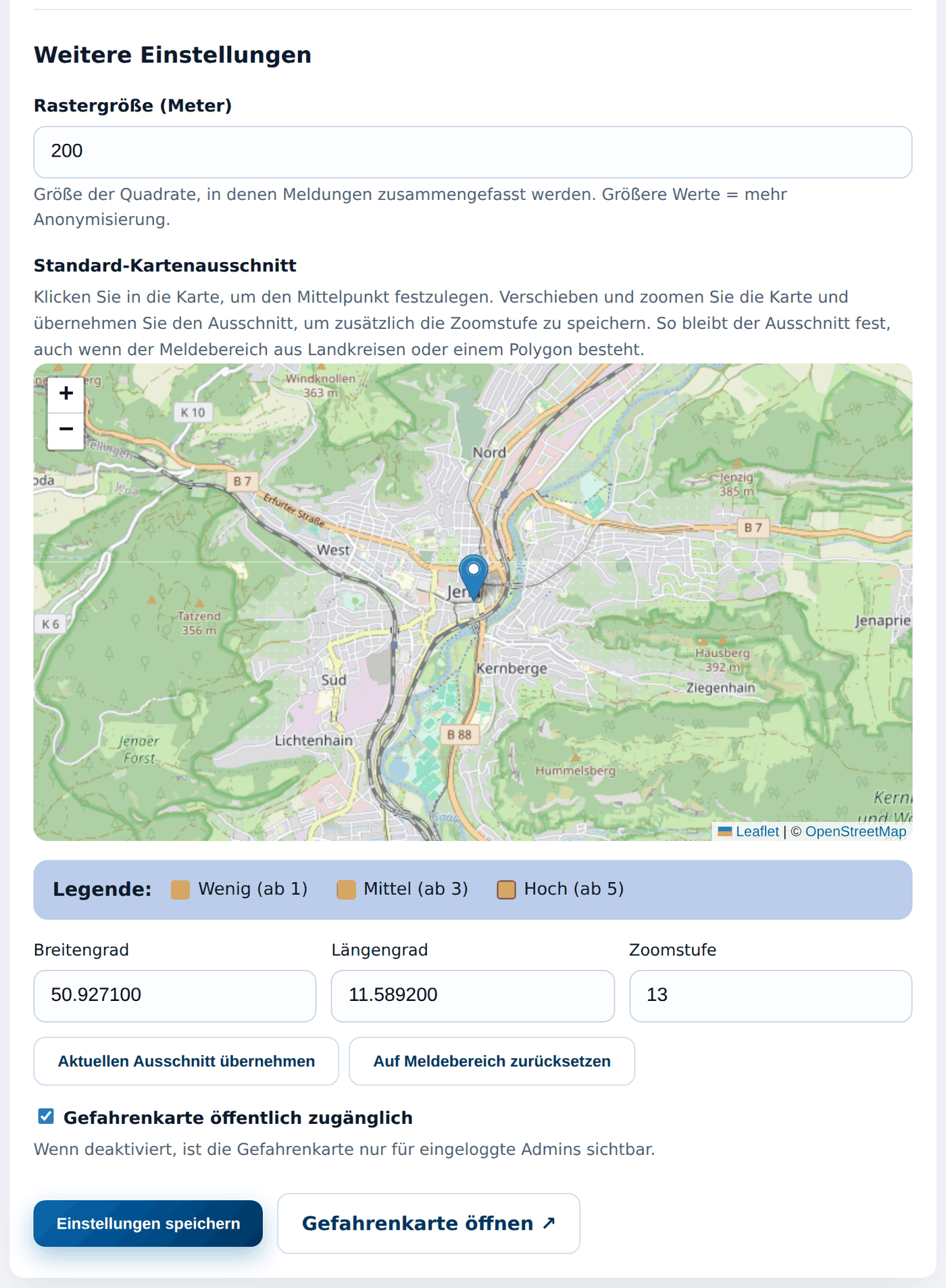Image resolution: width=946 pixels, height=1288 pixels.
Task: Click the Jenzig 385 m peak label
Action: [737, 484]
